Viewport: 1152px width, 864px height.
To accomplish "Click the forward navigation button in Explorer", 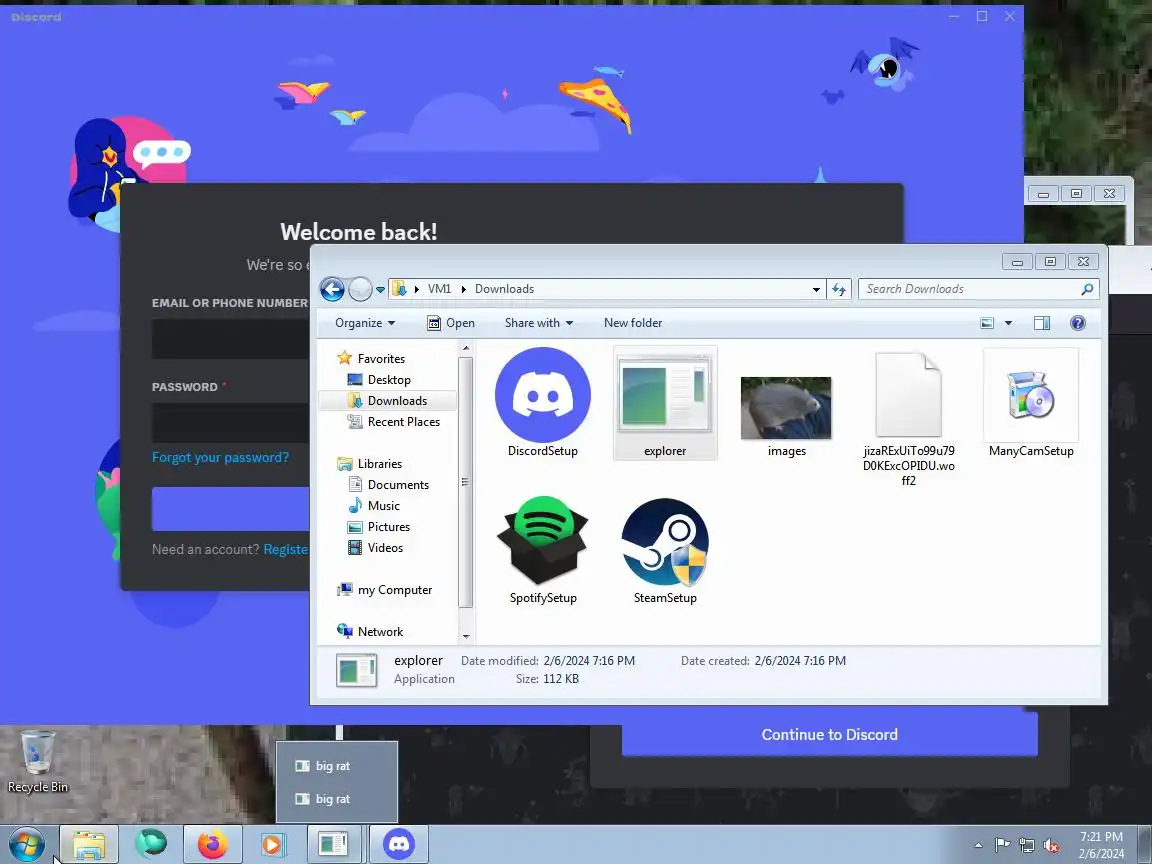I will coord(360,289).
